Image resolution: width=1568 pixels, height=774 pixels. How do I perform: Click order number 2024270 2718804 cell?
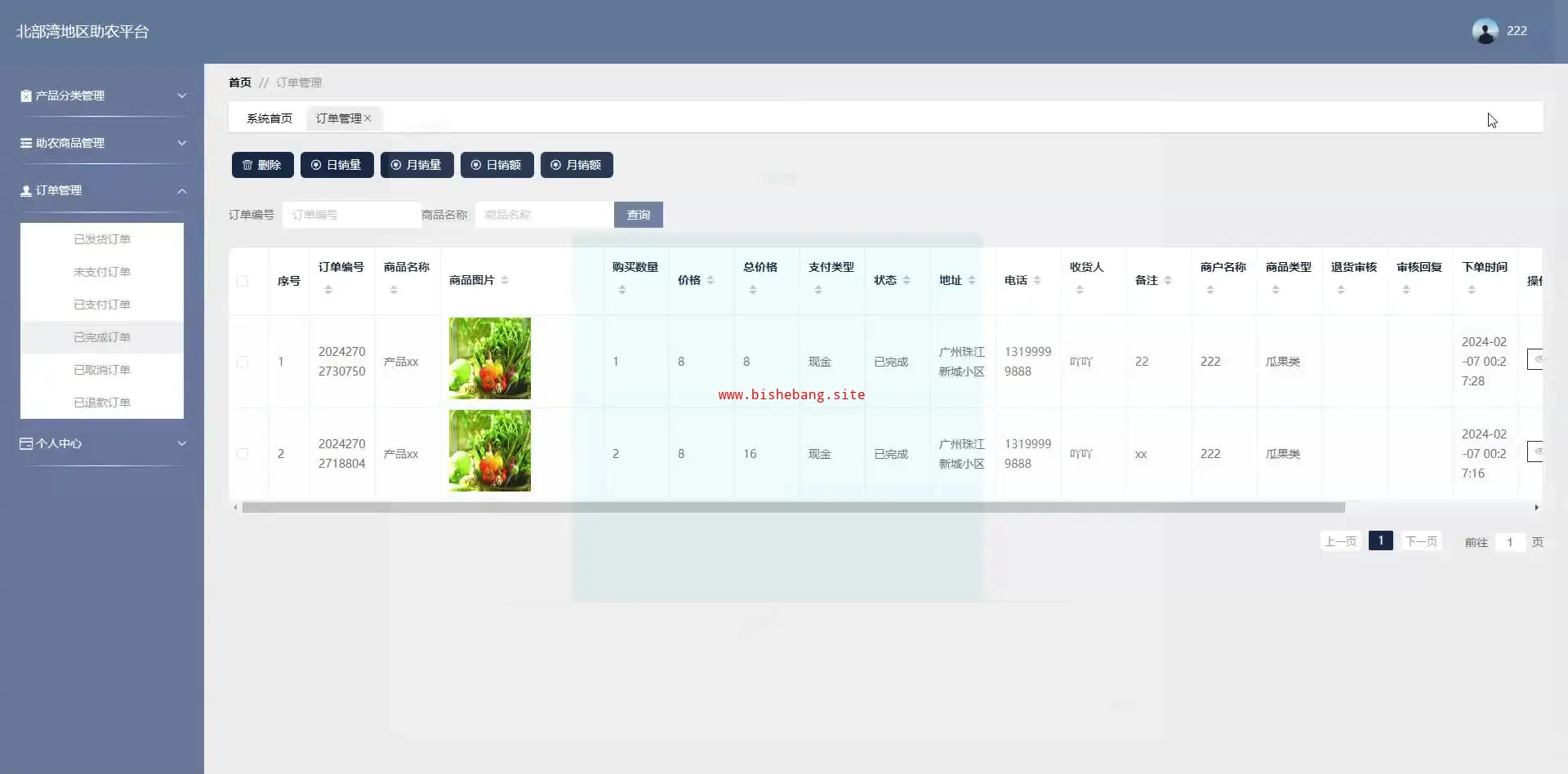click(342, 454)
